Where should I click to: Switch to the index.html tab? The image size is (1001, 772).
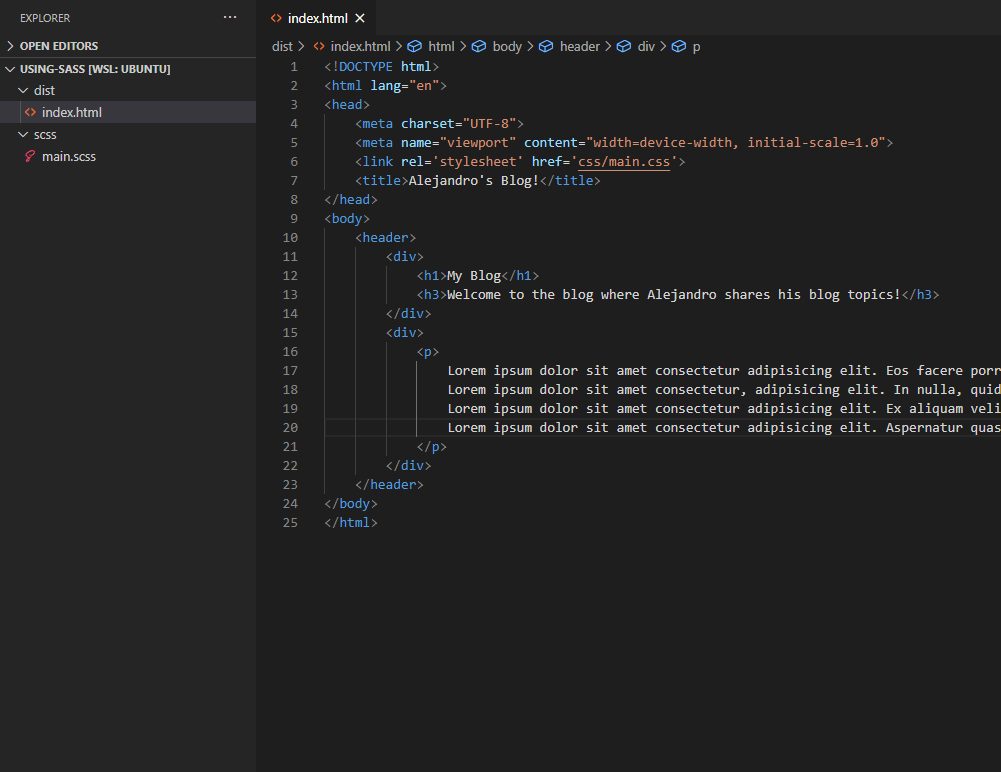317,18
